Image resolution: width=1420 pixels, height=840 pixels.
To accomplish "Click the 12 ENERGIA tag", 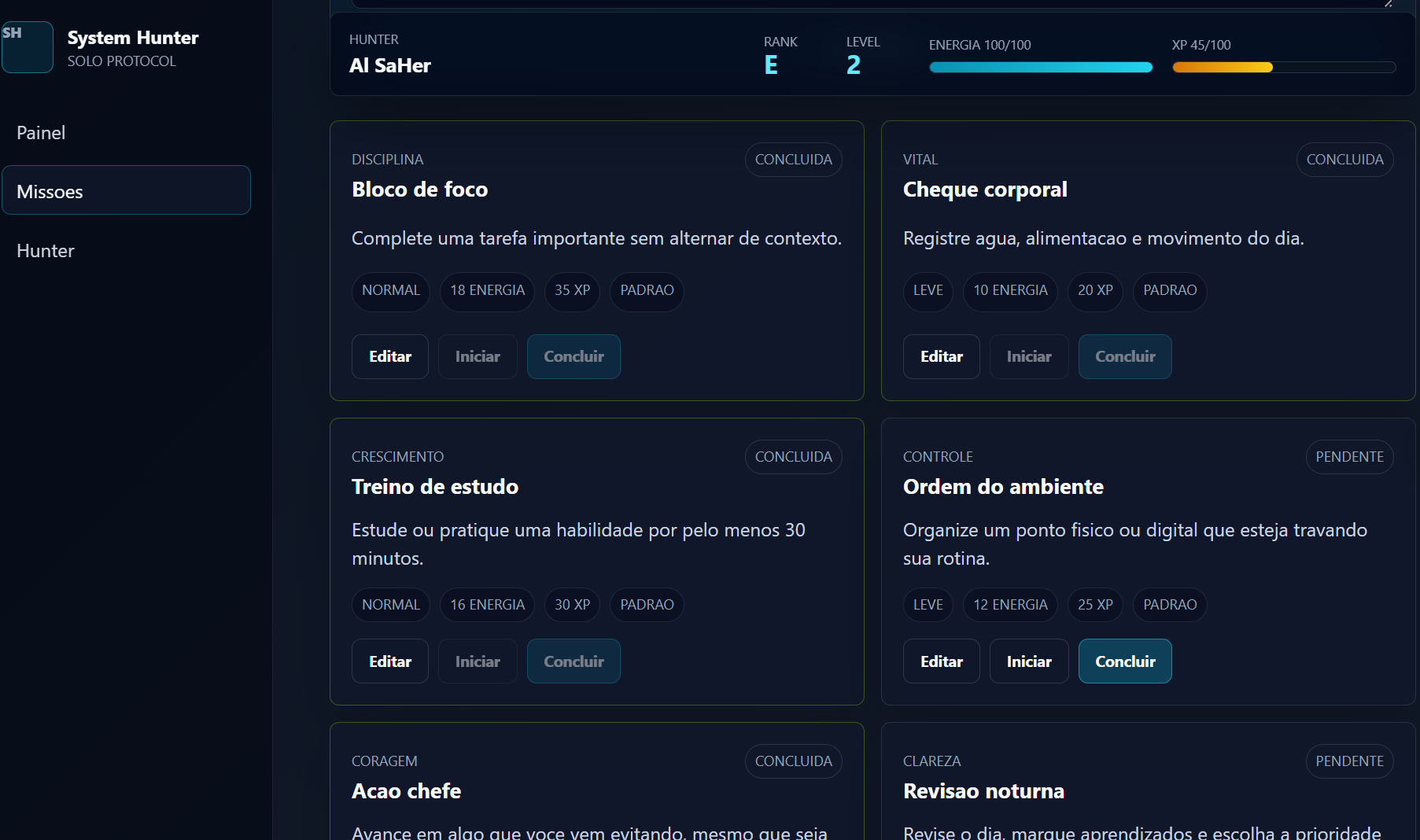I will tap(1010, 605).
